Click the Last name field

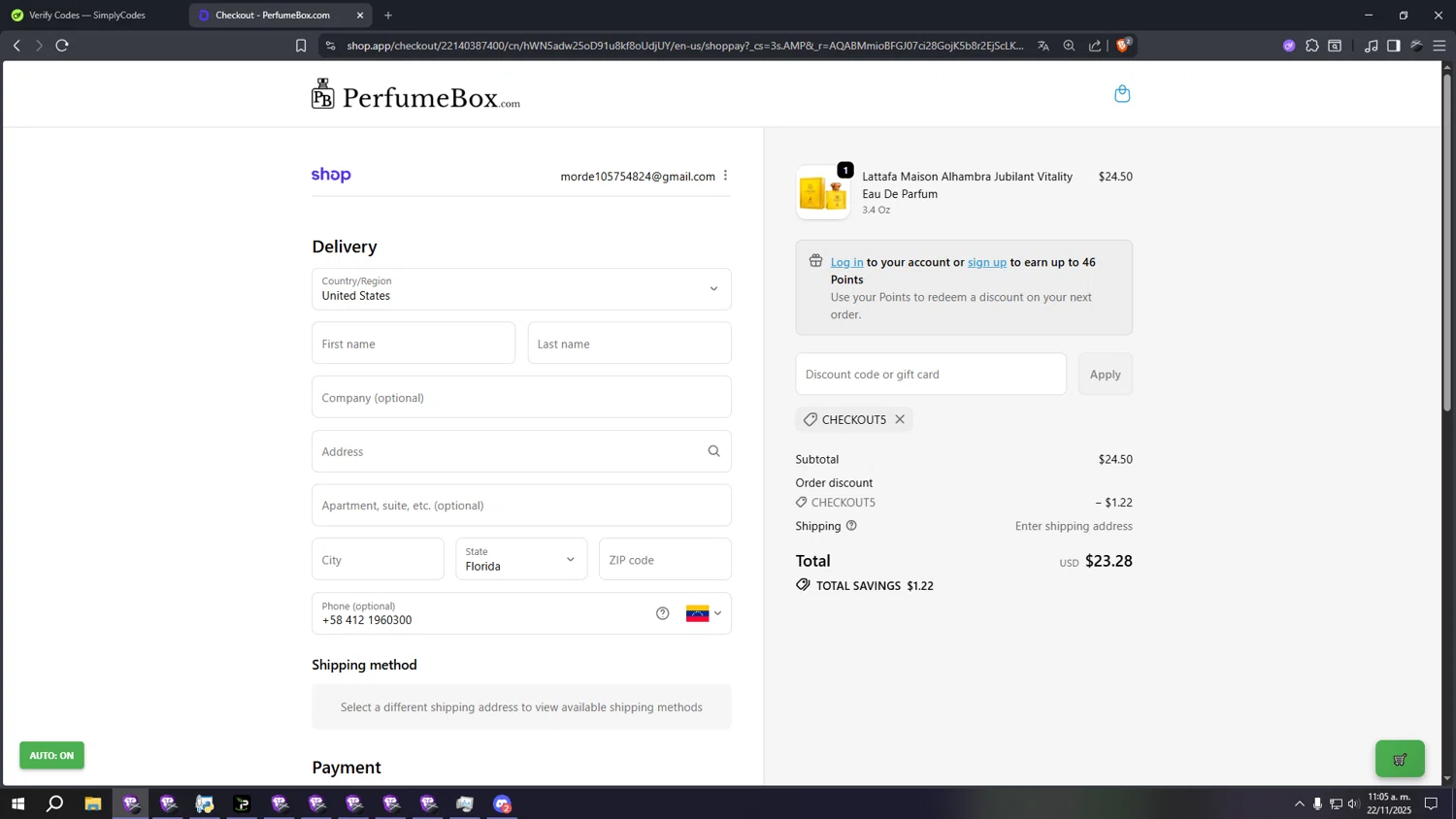(x=629, y=344)
